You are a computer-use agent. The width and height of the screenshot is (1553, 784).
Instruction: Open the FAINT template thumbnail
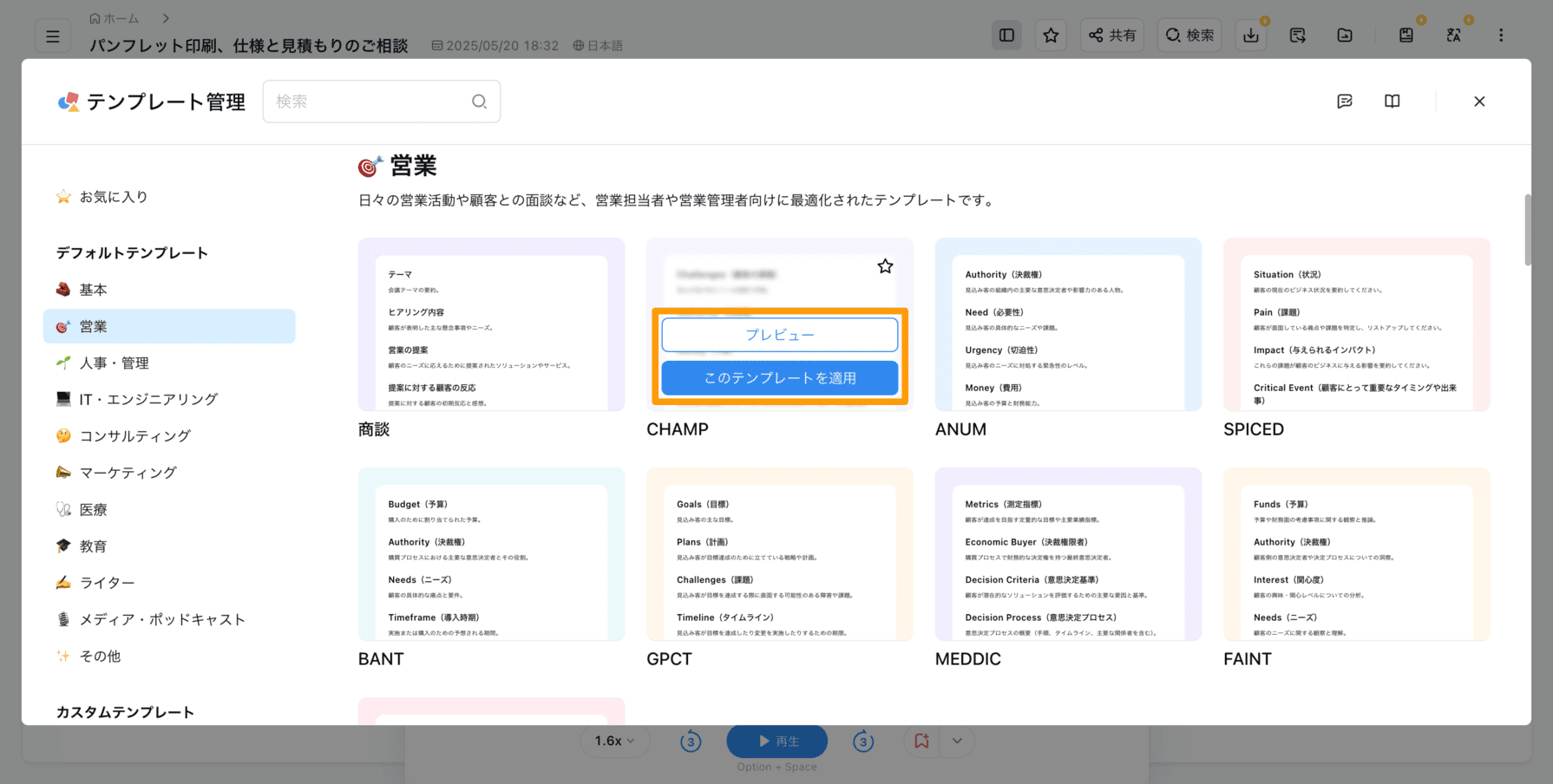click(1356, 554)
